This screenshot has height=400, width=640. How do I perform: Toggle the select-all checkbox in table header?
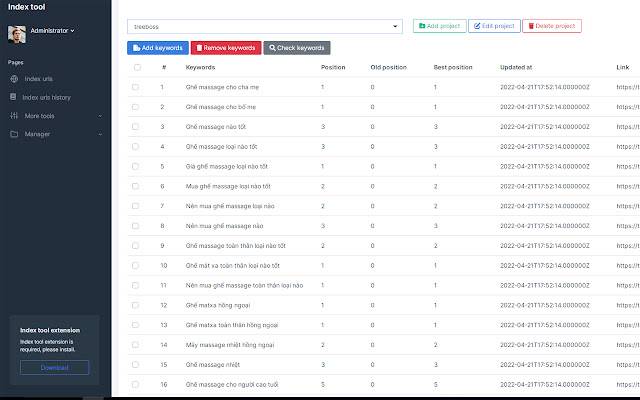click(137, 67)
